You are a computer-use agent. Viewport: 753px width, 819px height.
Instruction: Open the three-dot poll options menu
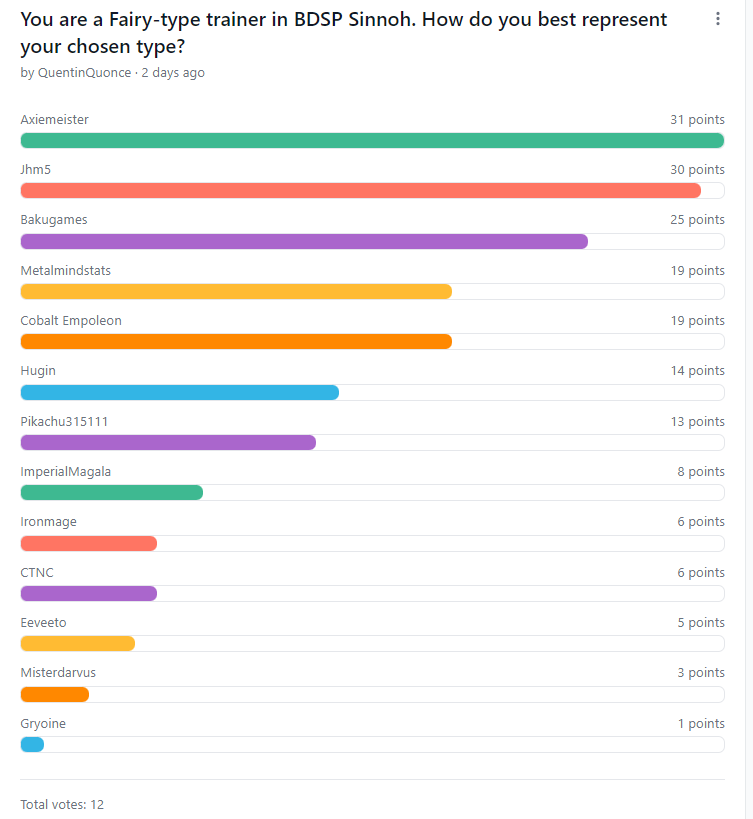tap(717, 19)
